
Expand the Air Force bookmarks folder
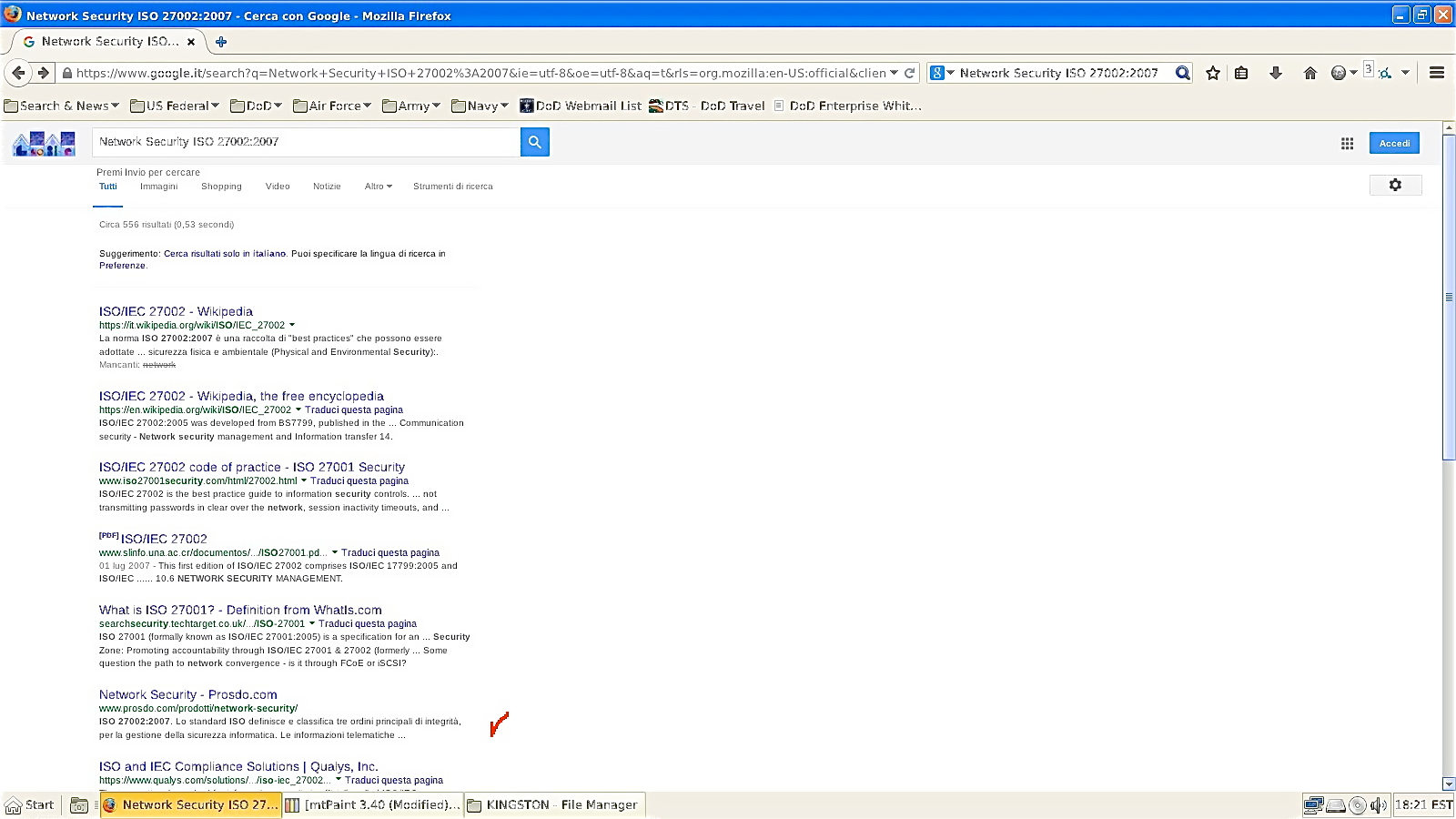(332, 106)
